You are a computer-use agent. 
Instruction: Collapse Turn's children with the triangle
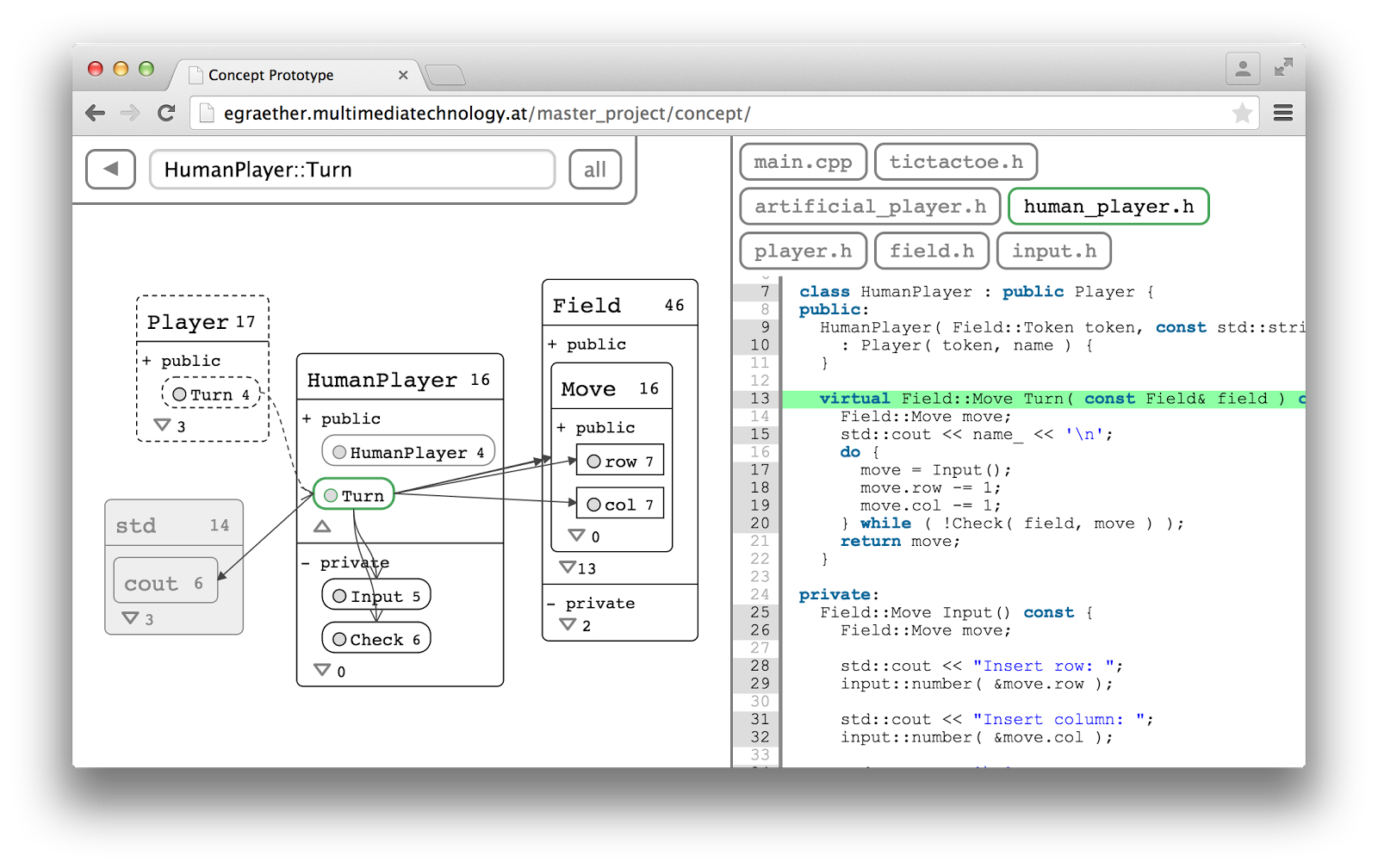tap(322, 526)
